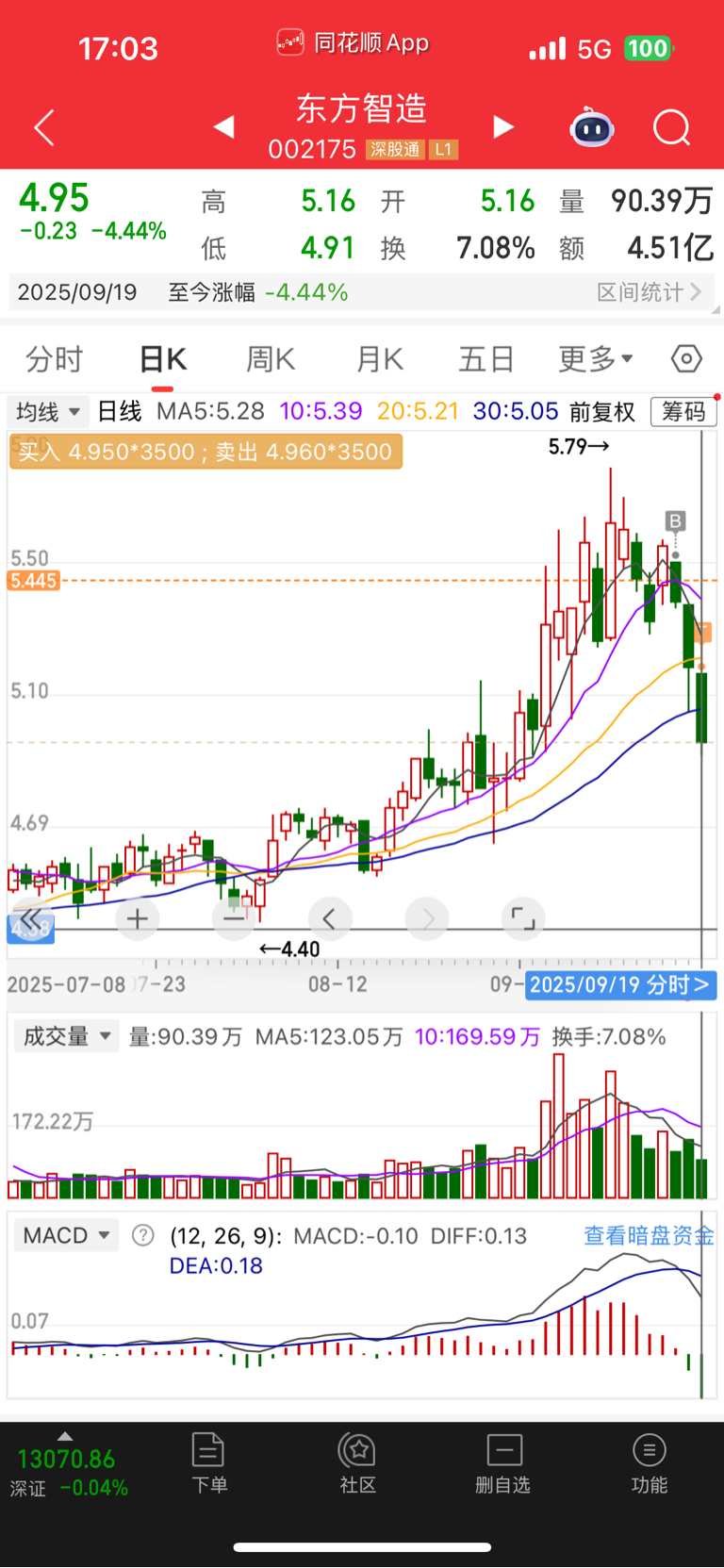The height and width of the screenshot is (1568, 724).
Task: Switch to previous stock with left triangle
Action: click(x=223, y=126)
